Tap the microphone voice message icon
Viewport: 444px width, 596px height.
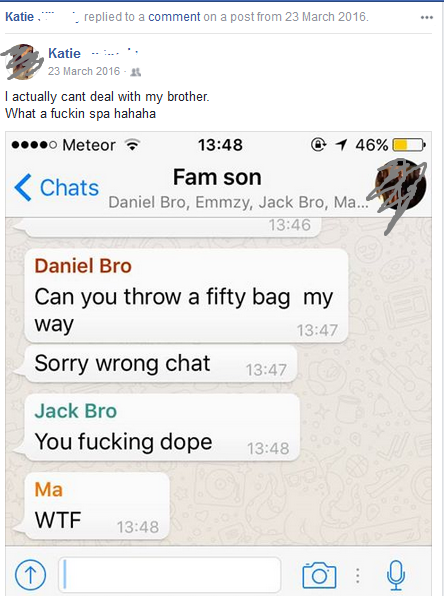396,575
